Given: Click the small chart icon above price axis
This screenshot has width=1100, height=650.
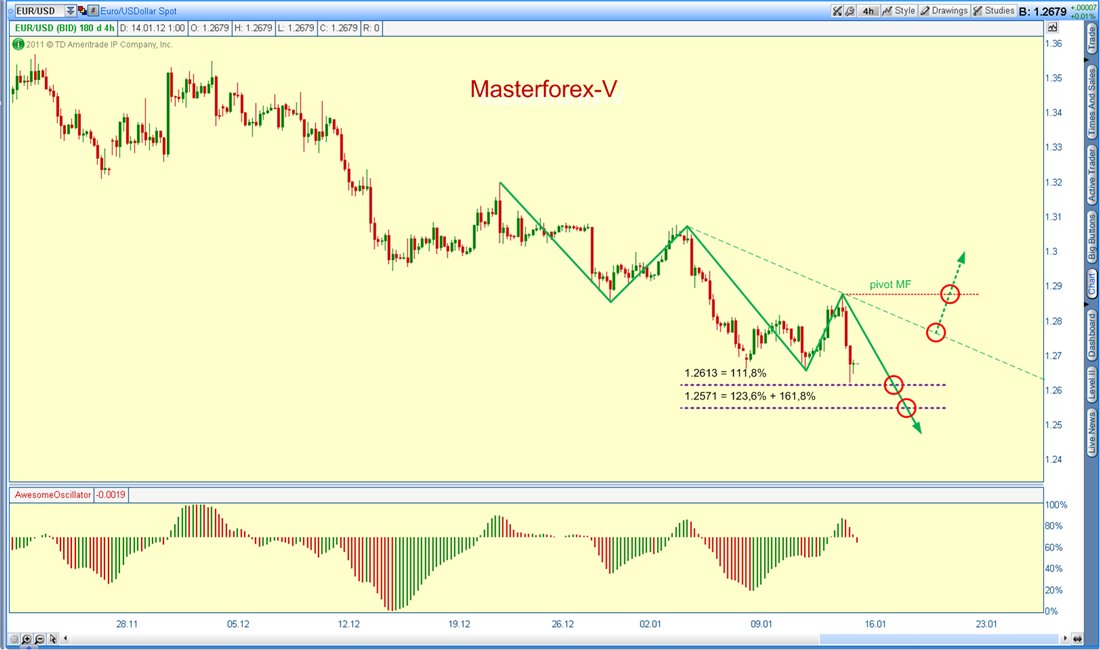Looking at the screenshot, I should pyautogui.click(x=1052, y=27).
